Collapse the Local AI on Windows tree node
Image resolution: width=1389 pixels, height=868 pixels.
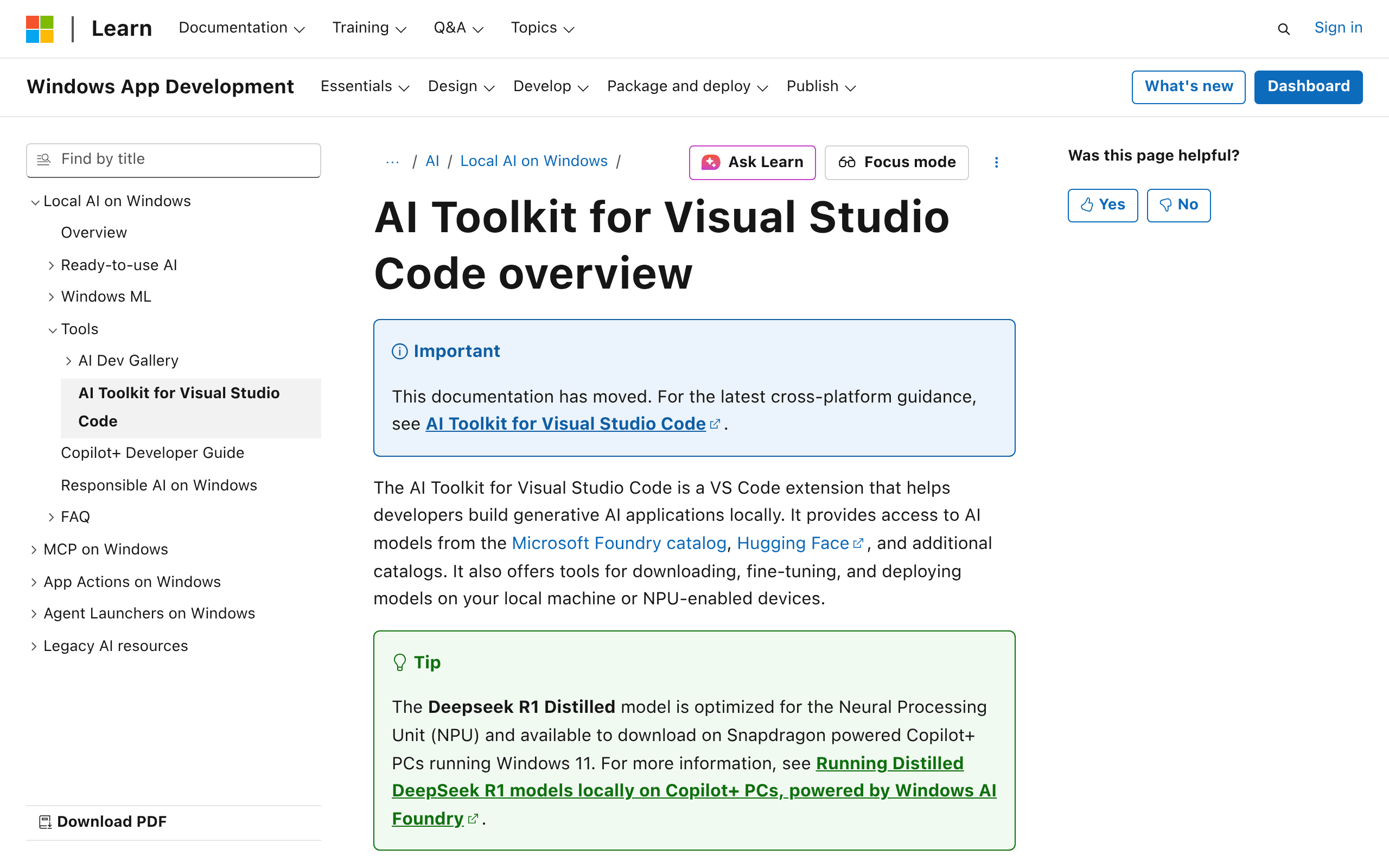[34, 202]
